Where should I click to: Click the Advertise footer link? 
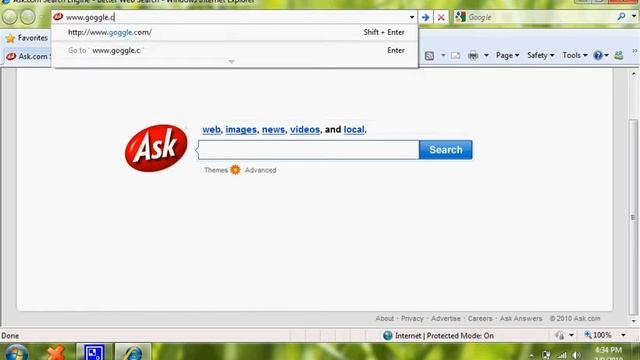click(446, 318)
